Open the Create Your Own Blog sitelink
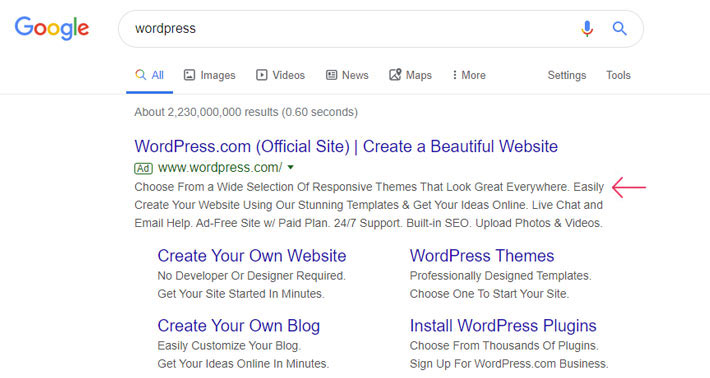This screenshot has width=710, height=378. point(239,326)
